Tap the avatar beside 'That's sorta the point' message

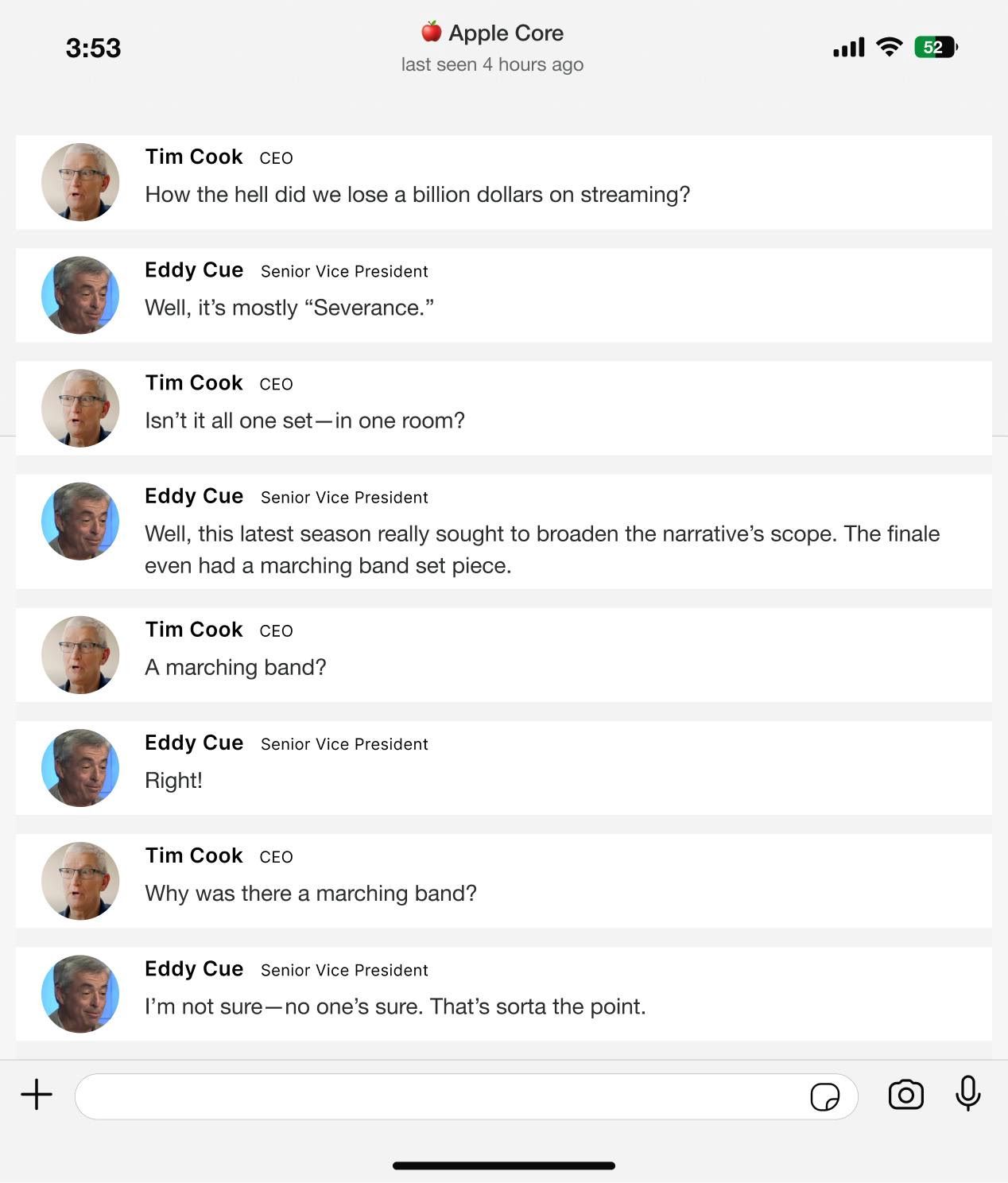click(x=80, y=994)
